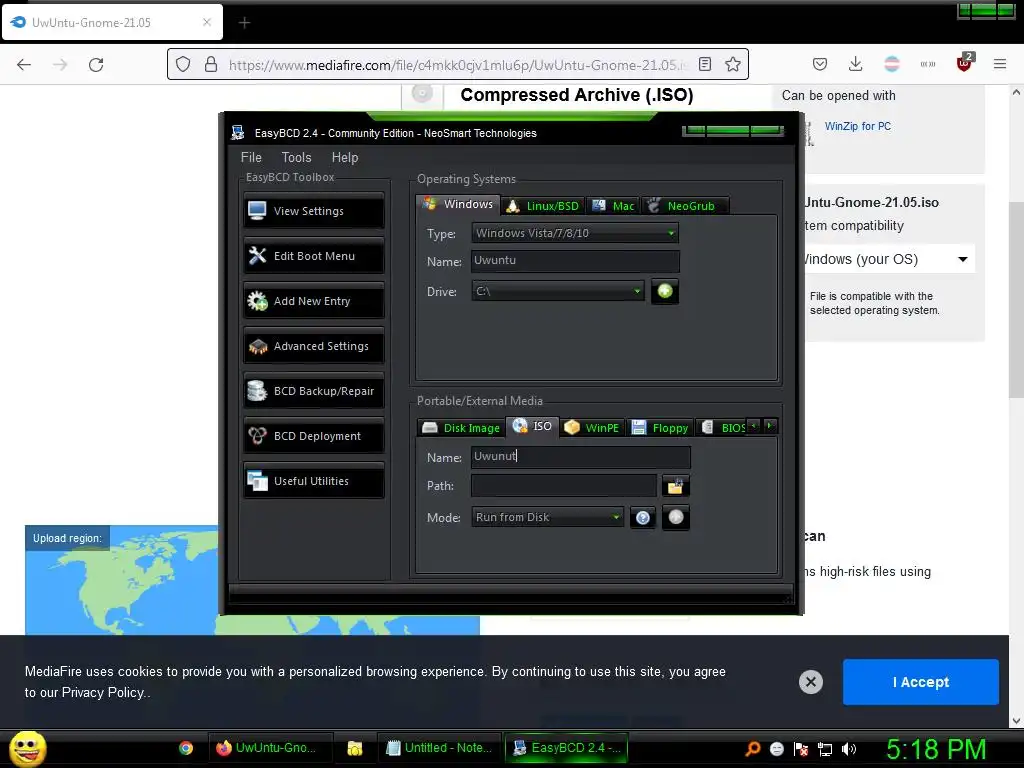Viewport: 1024px width, 768px height.
Task: Select the ISO portable media tab
Action: 533,426
